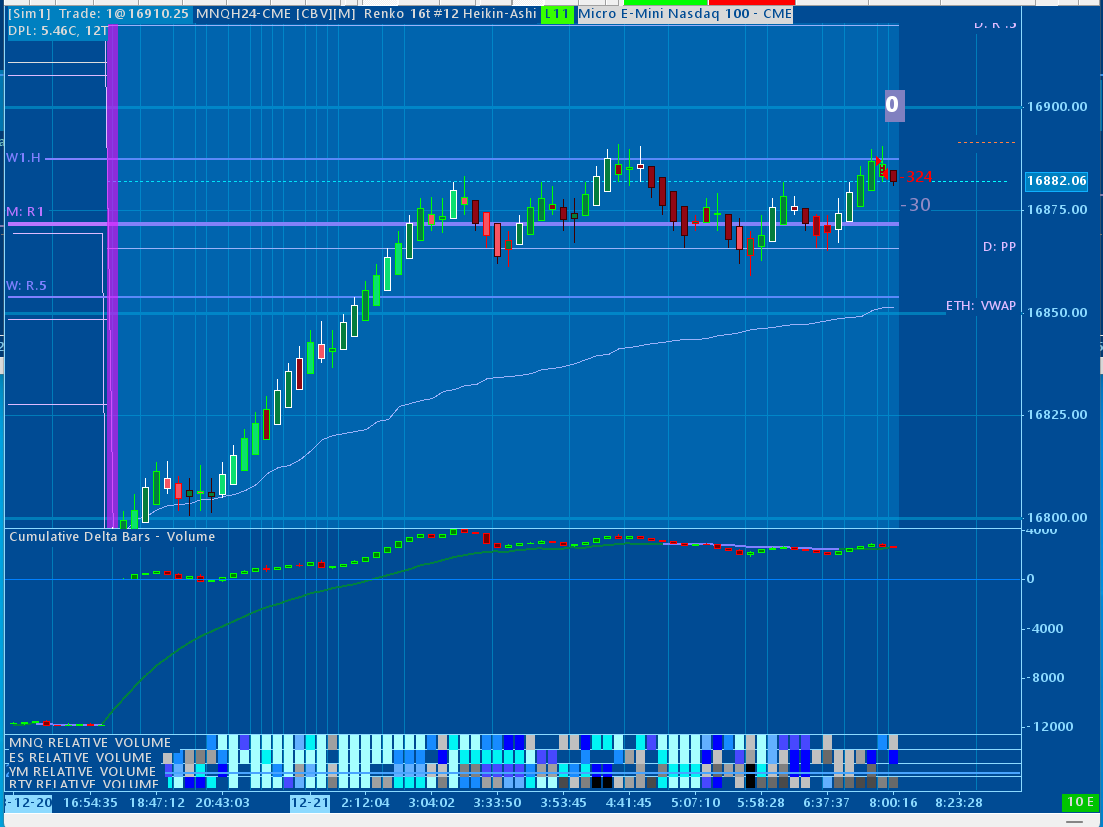Click the Cumulative Delta Bars - Volume title
The image size is (1103, 827).
click(x=112, y=537)
